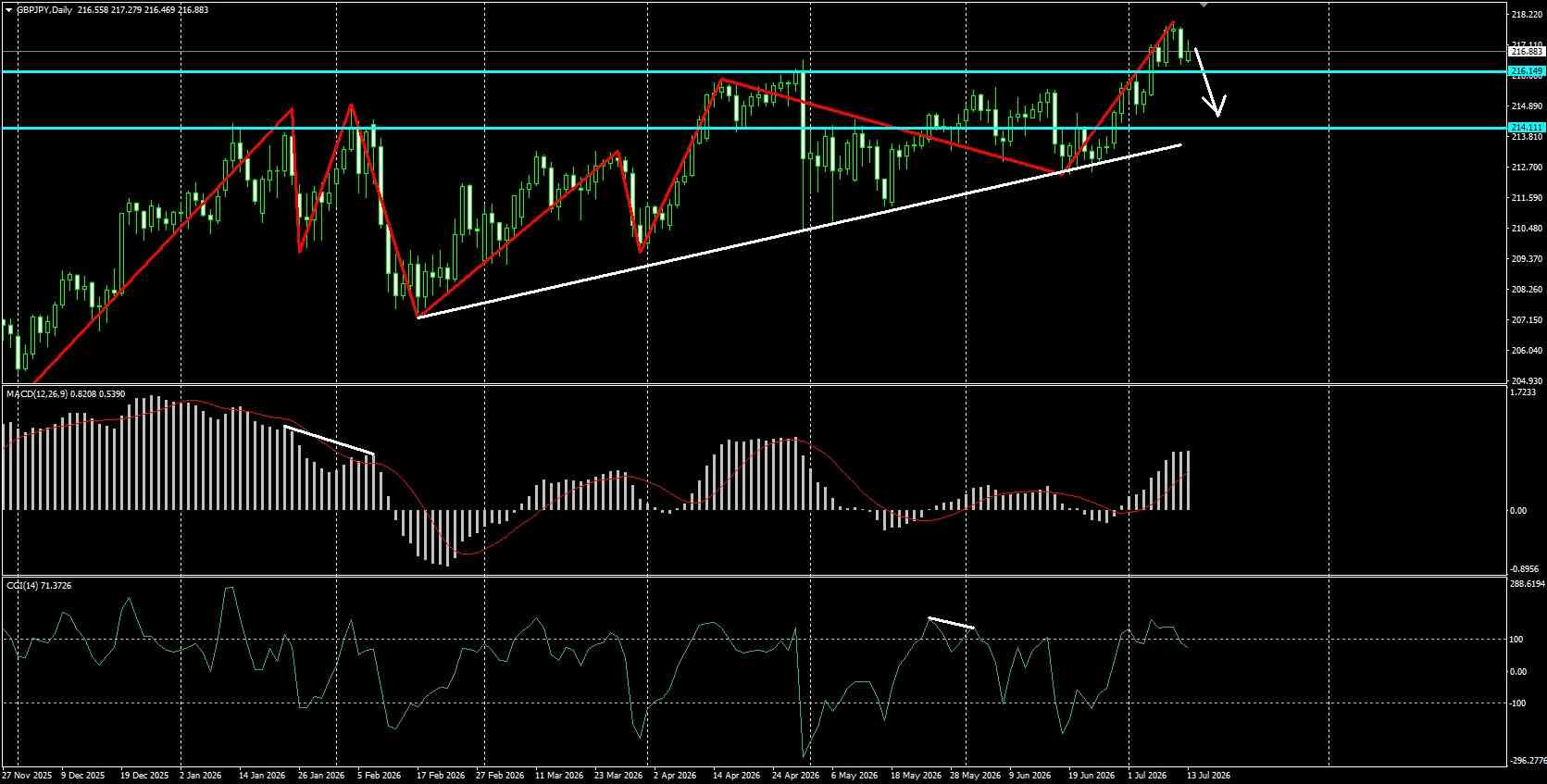Click the CCI(14) indicator label
This screenshot has width=1547, height=784.
(x=19, y=586)
